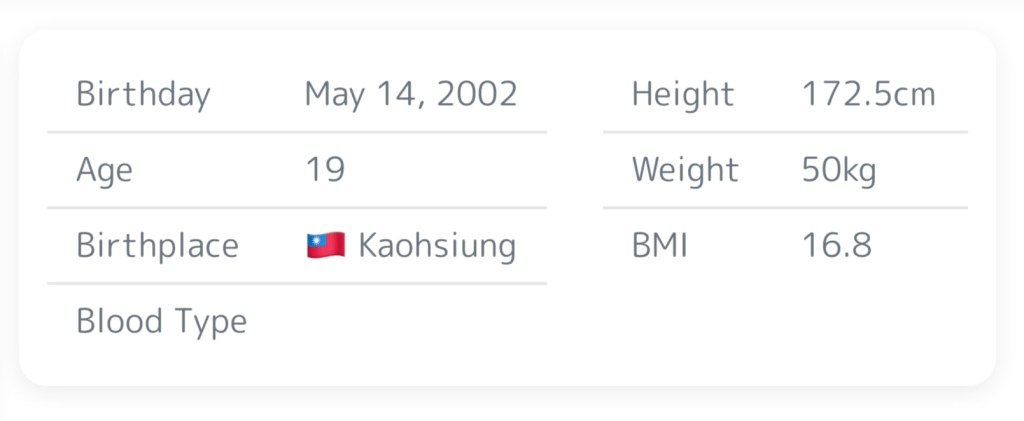Click the divider line below the Birthplace row
Screen dimensions: 1024x421
[296, 284]
